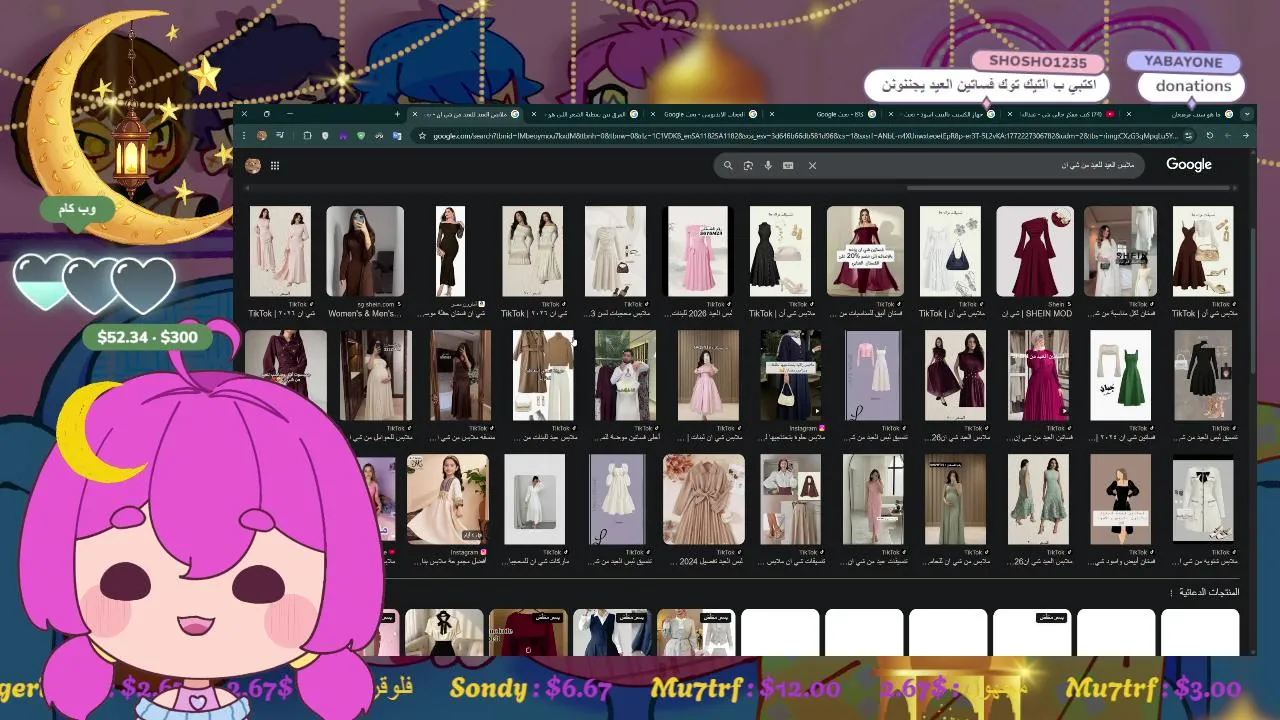Open the purple extension icon
Viewport: 1280px width, 720px height.
coord(343,136)
